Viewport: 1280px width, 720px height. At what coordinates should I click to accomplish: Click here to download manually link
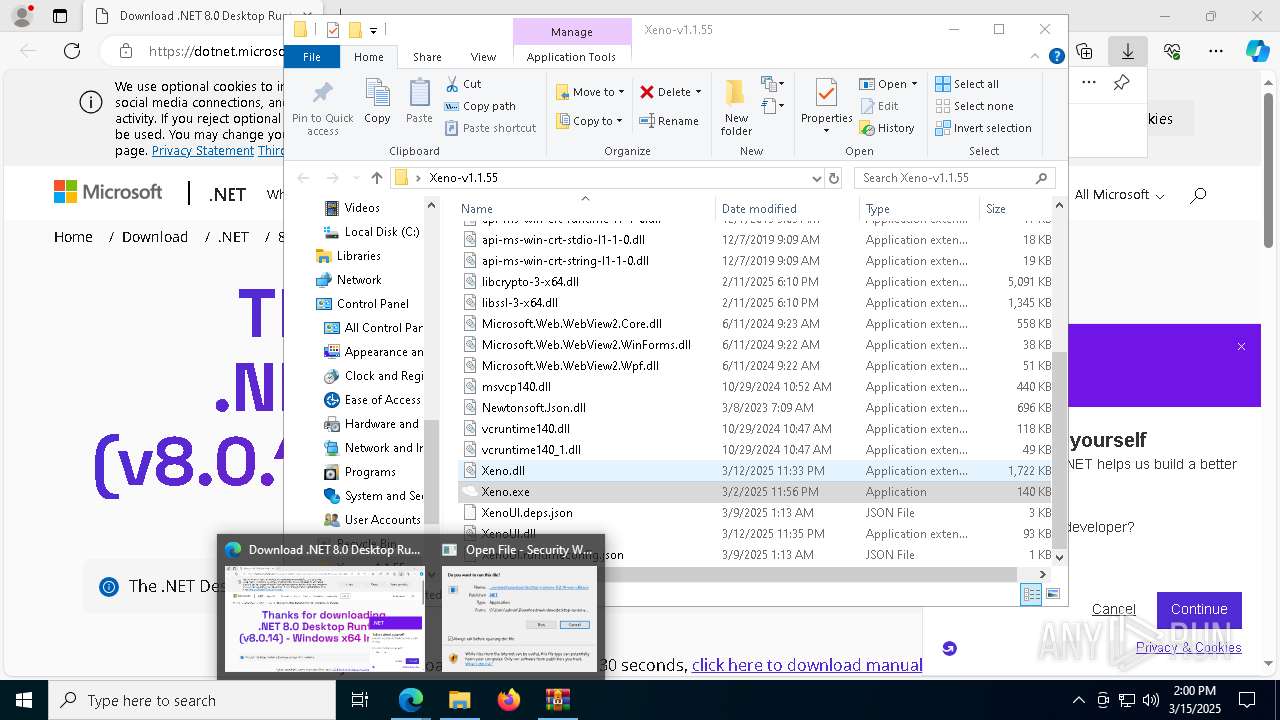[807, 665]
